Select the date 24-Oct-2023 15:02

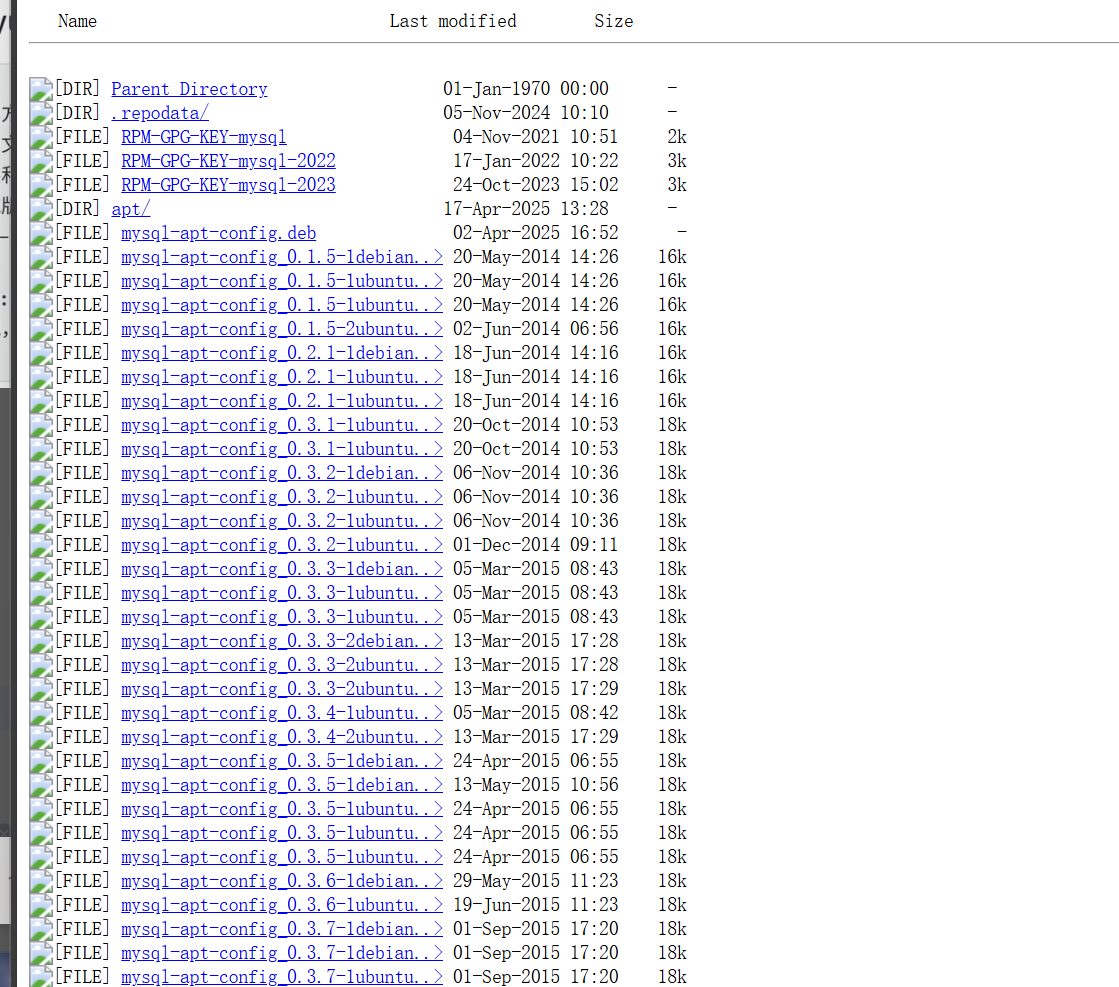coord(536,185)
